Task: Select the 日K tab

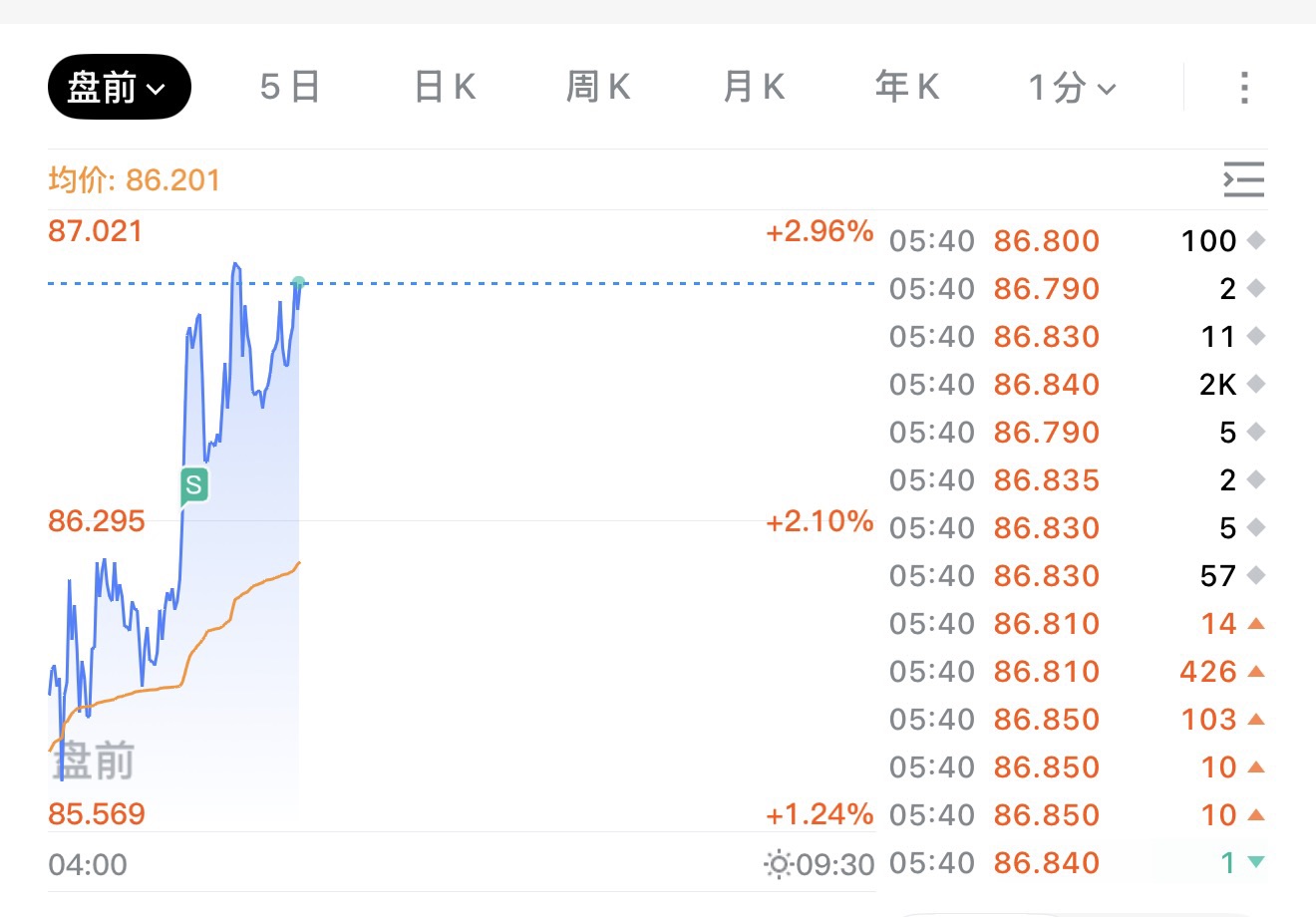Action: pos(445,88)
